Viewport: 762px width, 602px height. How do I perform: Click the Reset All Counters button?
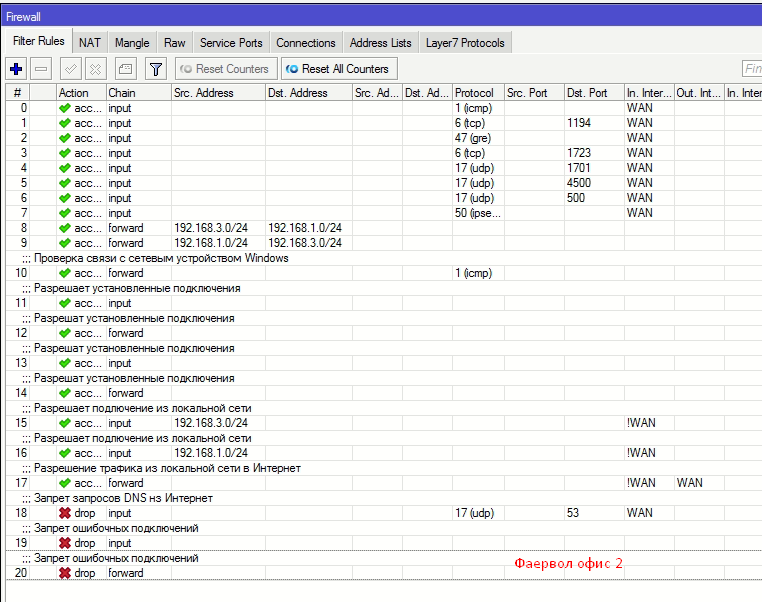click(339, 69)
